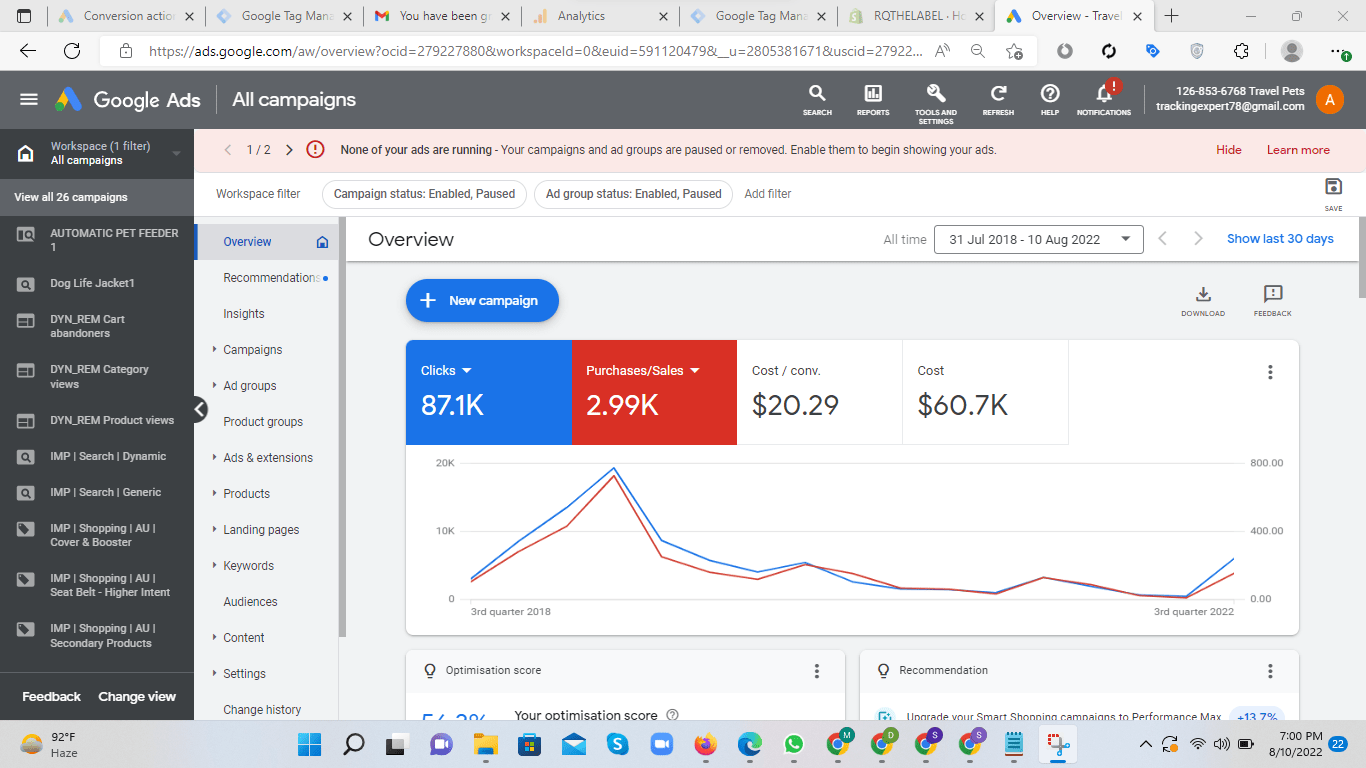Open Insights in the left navigation
The image size is (1366, 768).
244,314
